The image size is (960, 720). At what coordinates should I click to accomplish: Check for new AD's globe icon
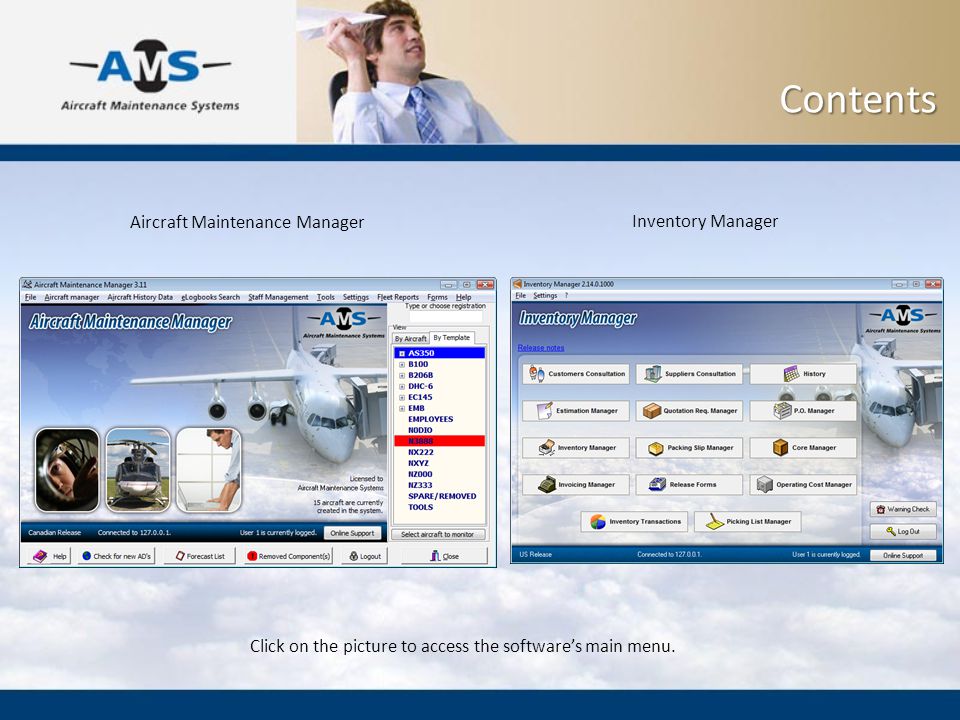click(87, 556)
